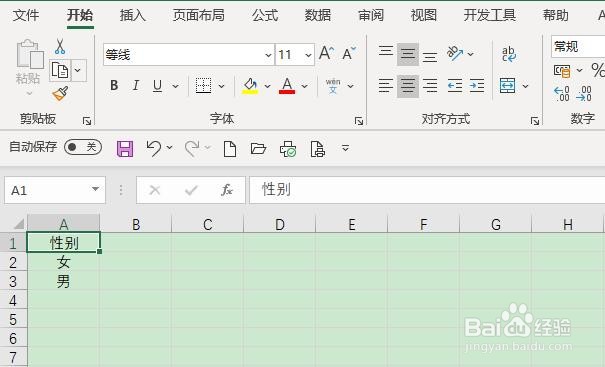Screen dimensions: 605x367
Task: Click the percent style icon
Action: (x=598, y=70)
